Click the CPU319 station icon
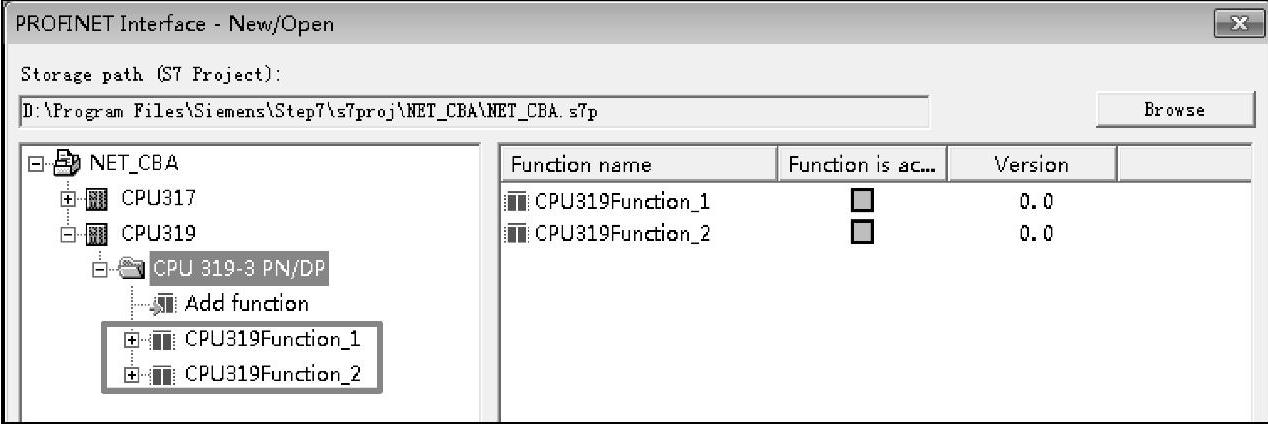Screen dimensions: 1268x439 click(97, 233)
